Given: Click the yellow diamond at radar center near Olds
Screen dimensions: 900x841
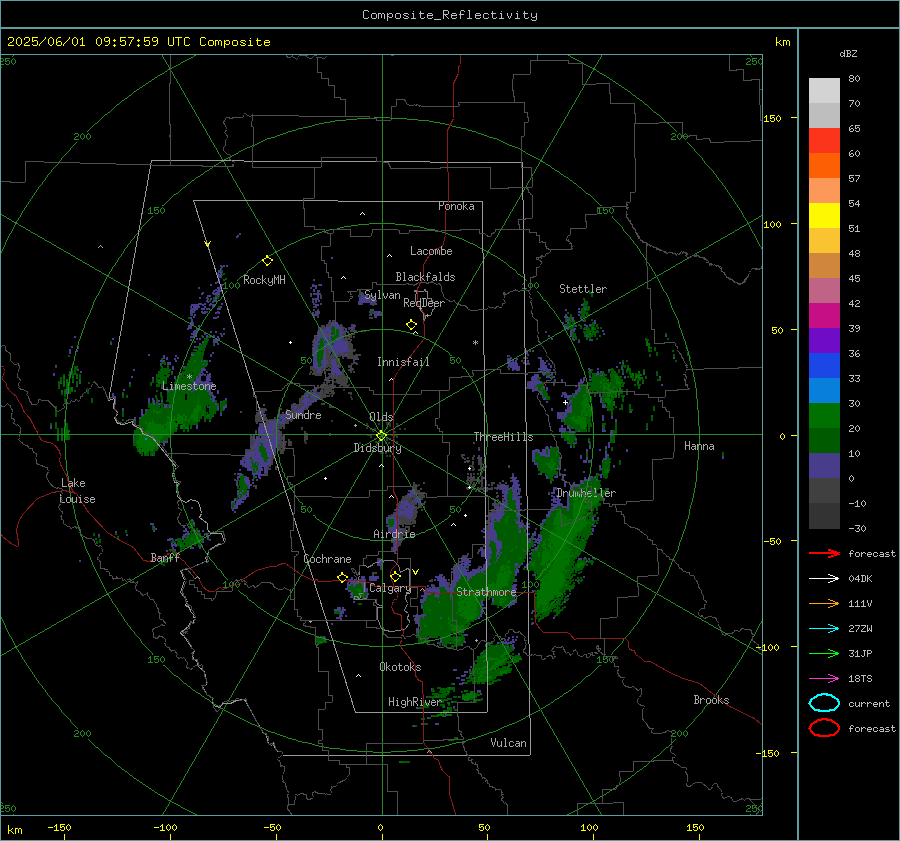Looking at the screenshot, I should [381, 436].
